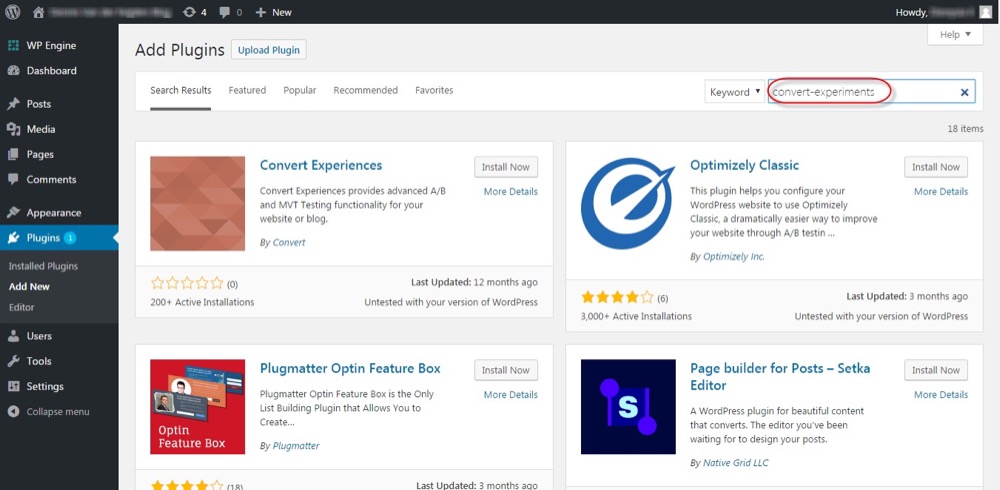This screenshot has height=490, width=1000.
Task: Open Optimizely Classic plugin title
Action: click(x=744, y=165)
